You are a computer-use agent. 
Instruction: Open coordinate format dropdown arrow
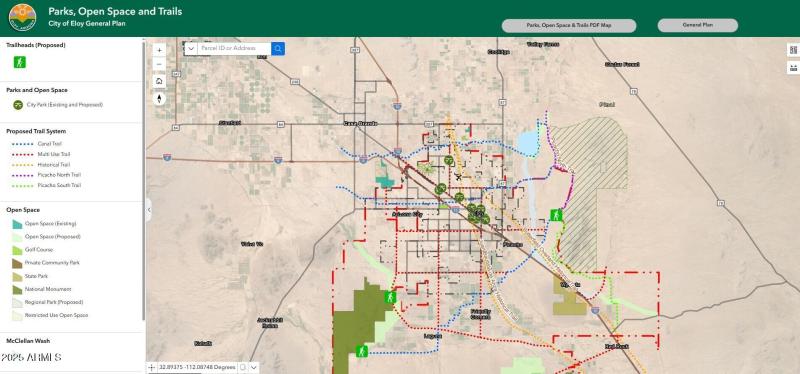click(x=254, y=367)
